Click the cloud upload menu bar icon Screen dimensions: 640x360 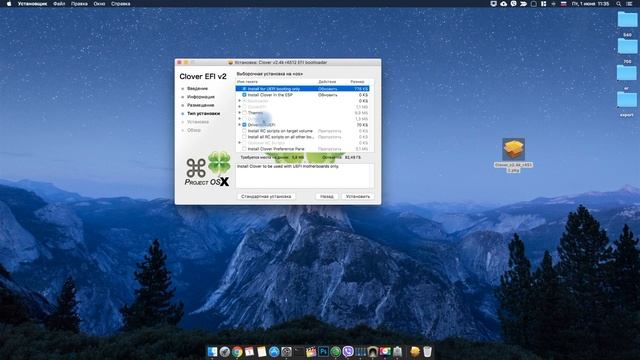click(504, 4)
